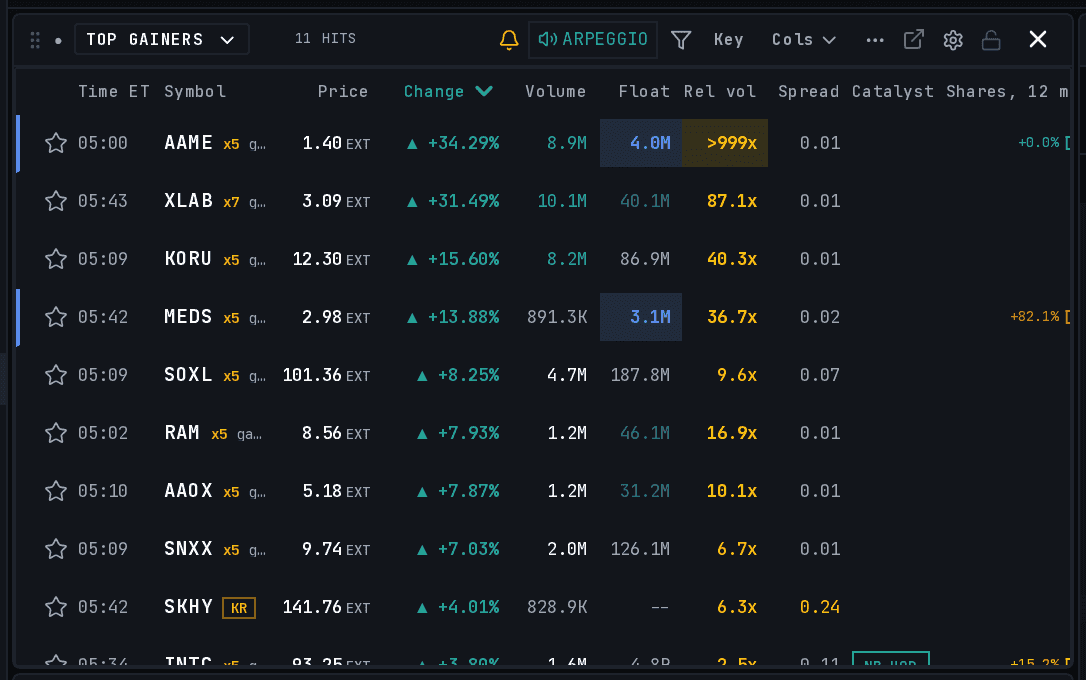Star the AAOX row

tap(56, 491)
